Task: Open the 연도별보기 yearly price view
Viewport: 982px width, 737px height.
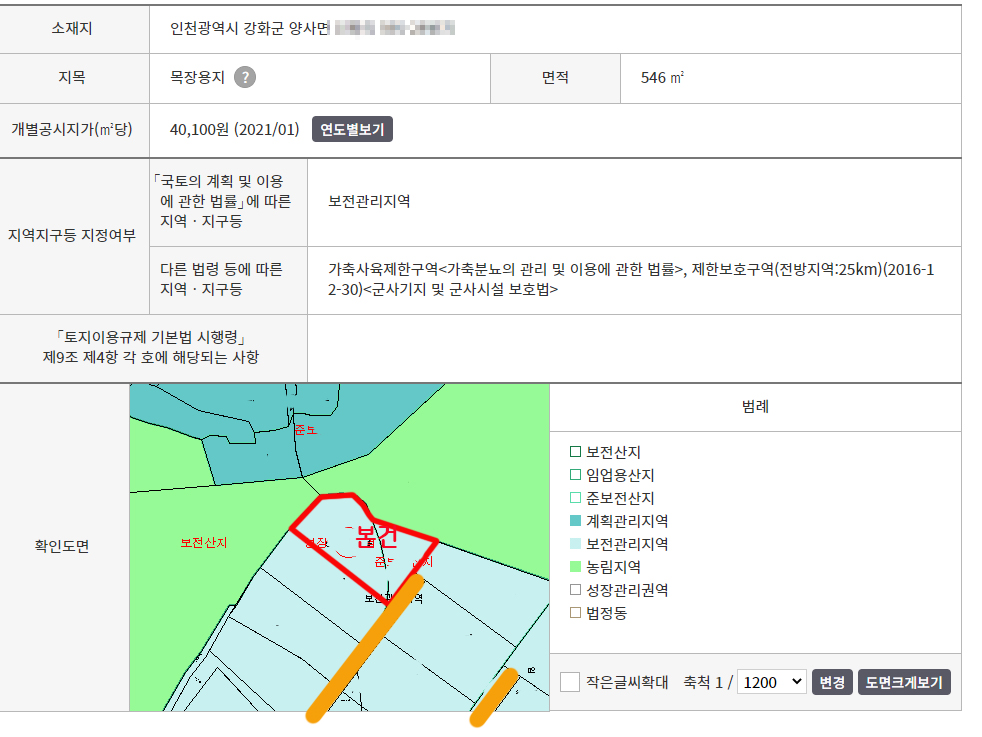Action: (352, 130)
